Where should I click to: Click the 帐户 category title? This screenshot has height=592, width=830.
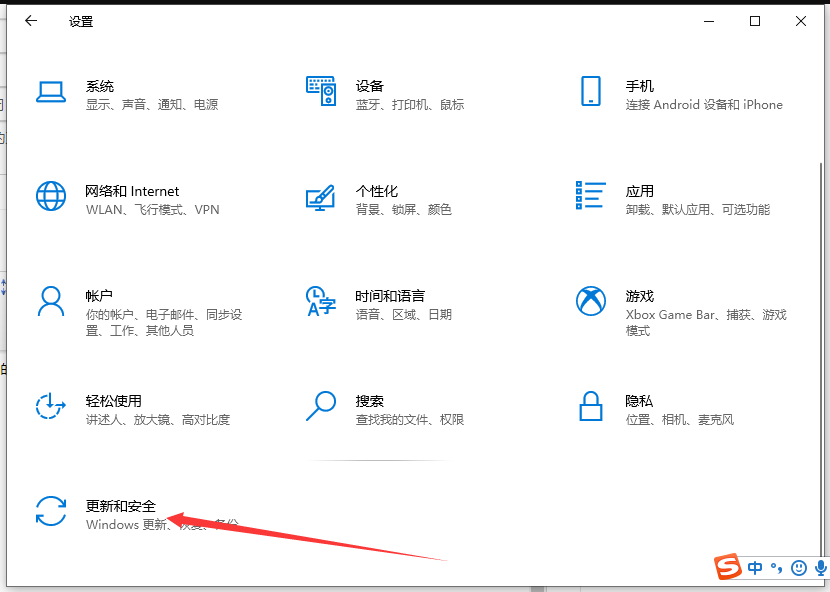click(99, 296)
